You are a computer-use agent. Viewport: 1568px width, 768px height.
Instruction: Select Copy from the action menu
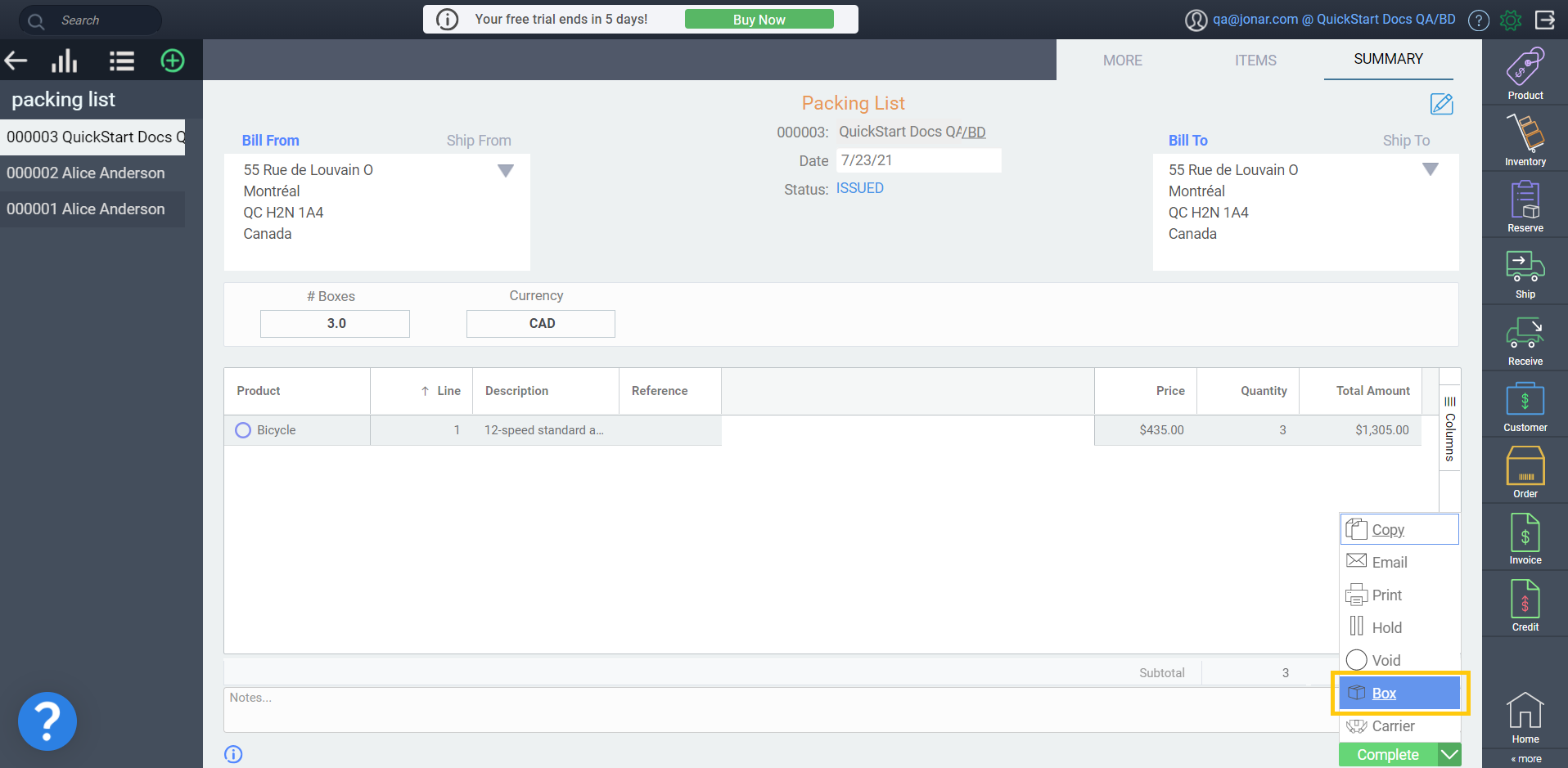pyautogui.click(x=1399, y=529)
